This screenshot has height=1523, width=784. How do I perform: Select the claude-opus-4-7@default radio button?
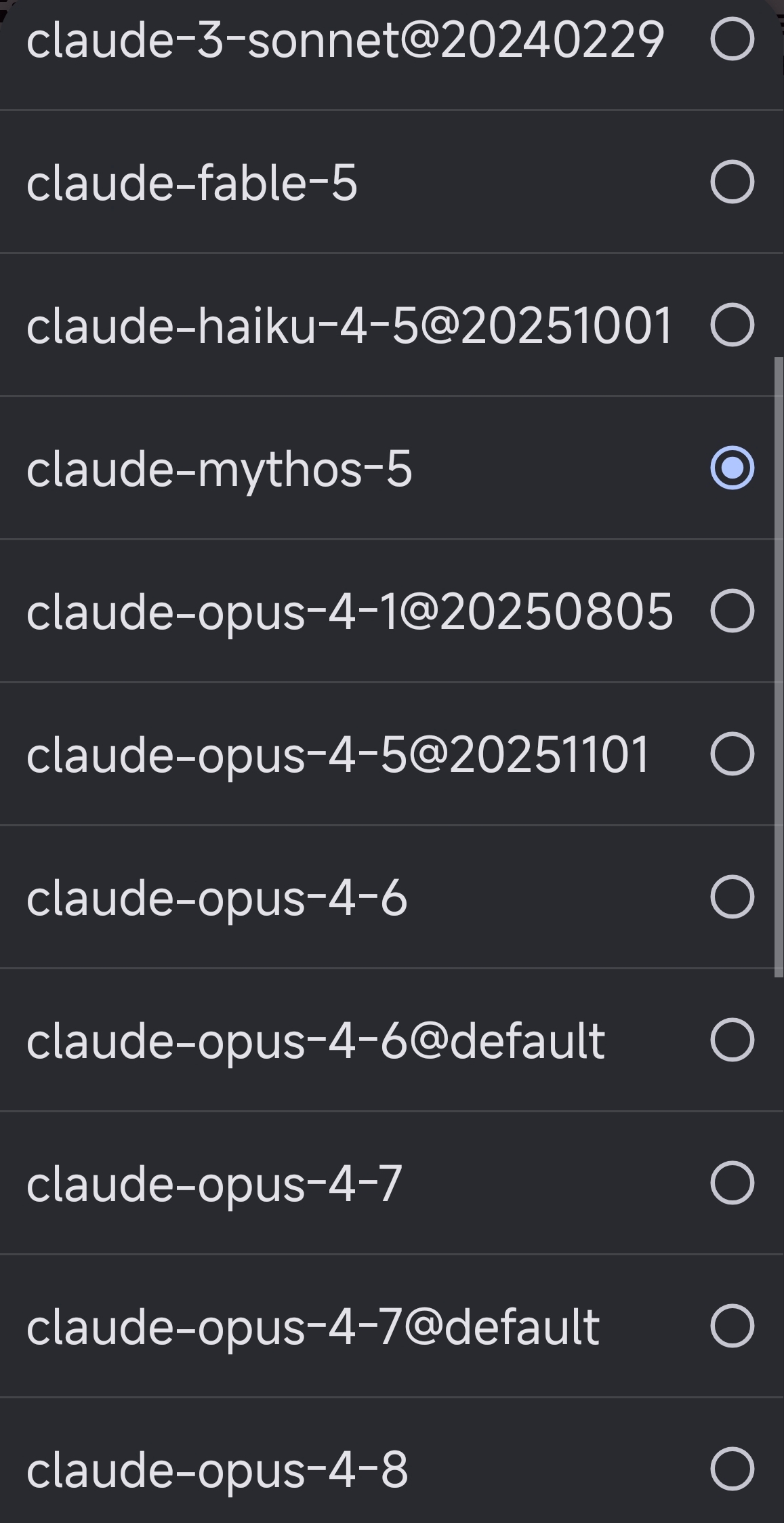pyautogui.click(x=732, y=1326)
